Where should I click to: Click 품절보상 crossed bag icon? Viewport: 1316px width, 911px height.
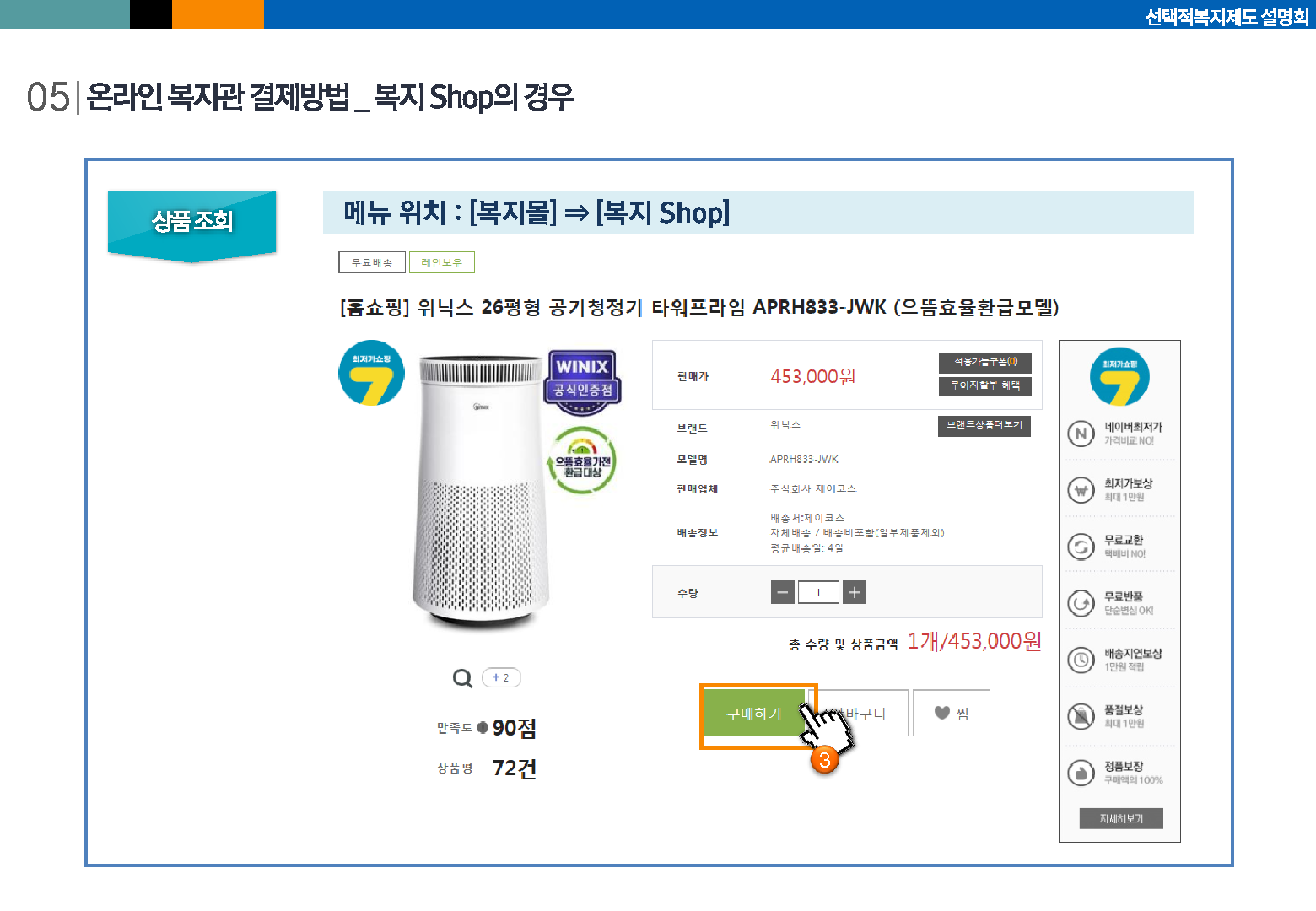tap(1081, 716)
